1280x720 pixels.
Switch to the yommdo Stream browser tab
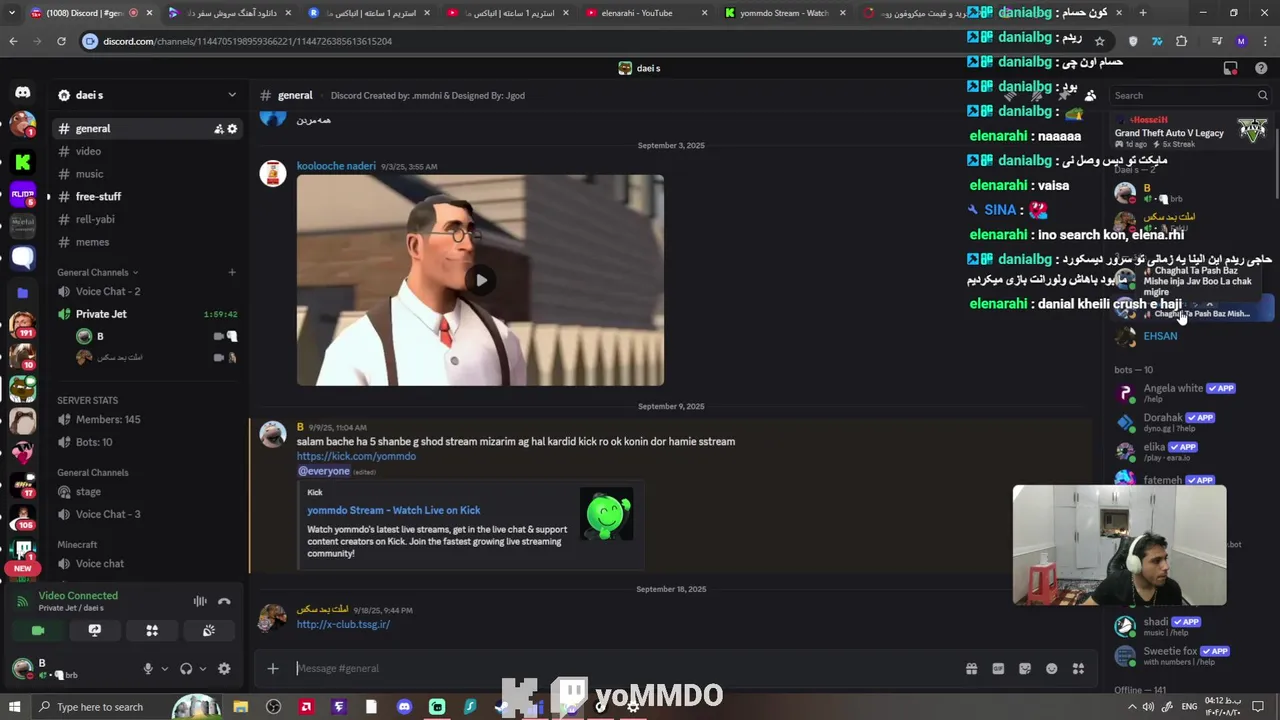point(784,13)
